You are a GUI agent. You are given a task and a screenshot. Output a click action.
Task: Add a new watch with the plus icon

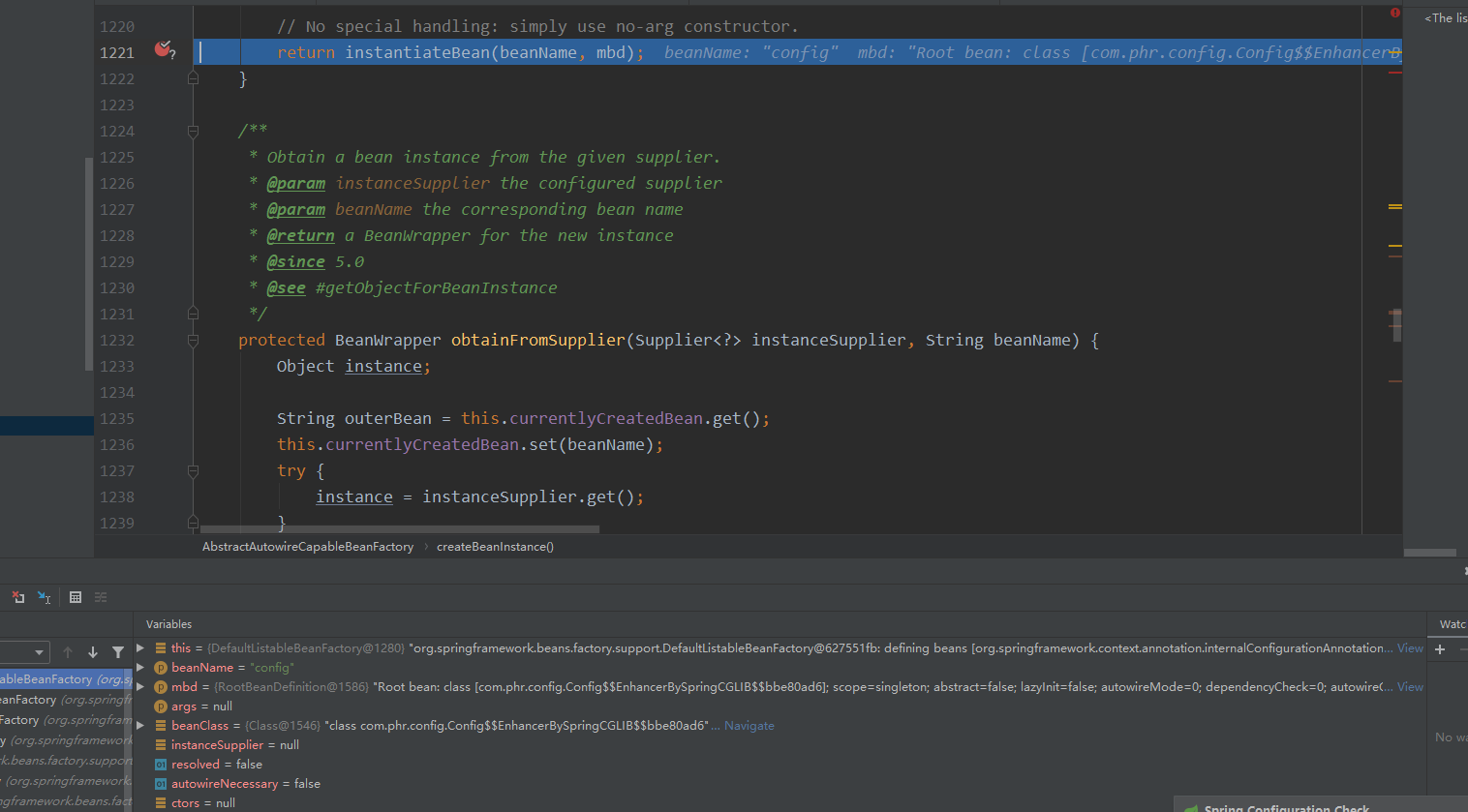[x=1440, y=649]
